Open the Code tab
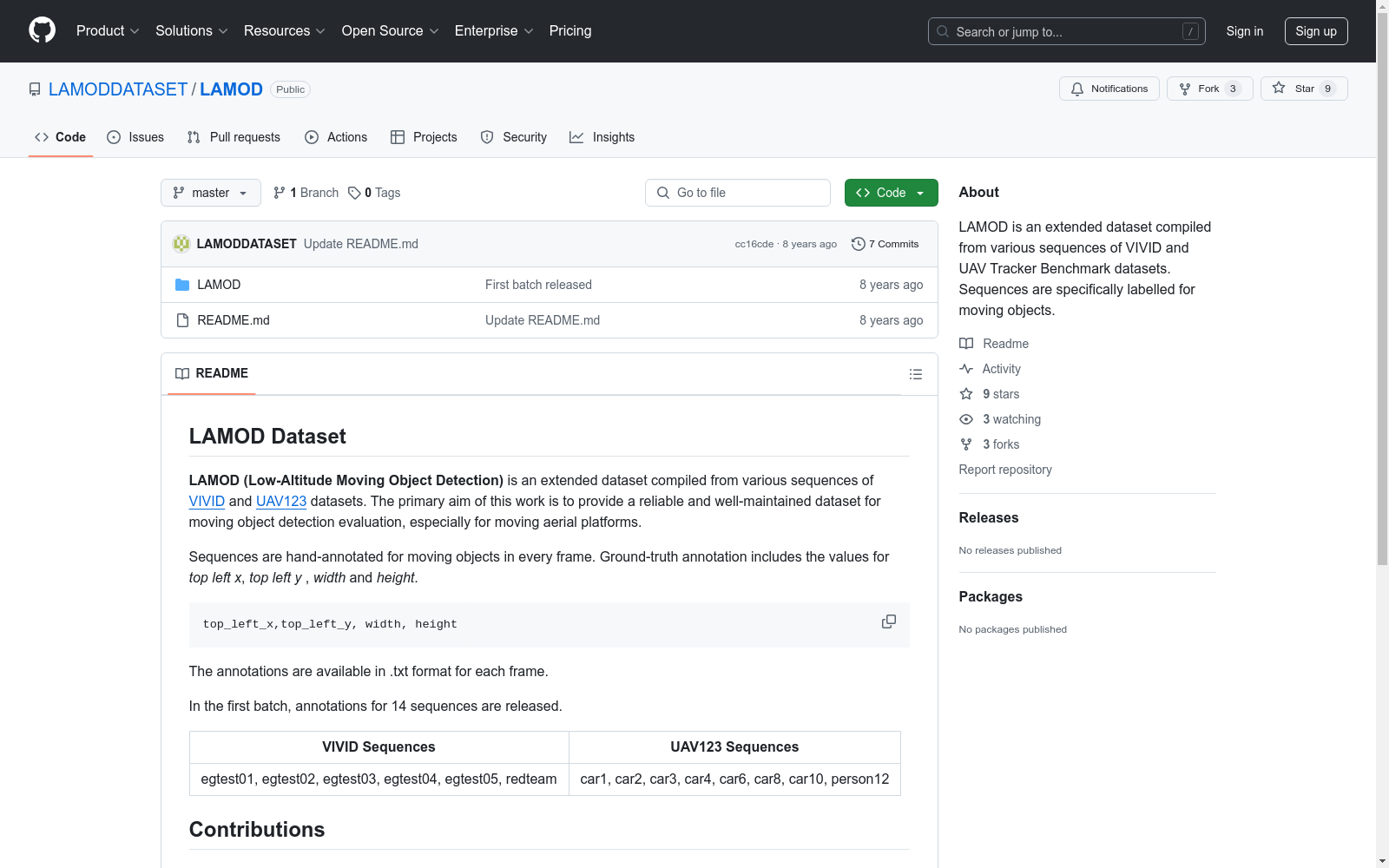 coord(61,137)
